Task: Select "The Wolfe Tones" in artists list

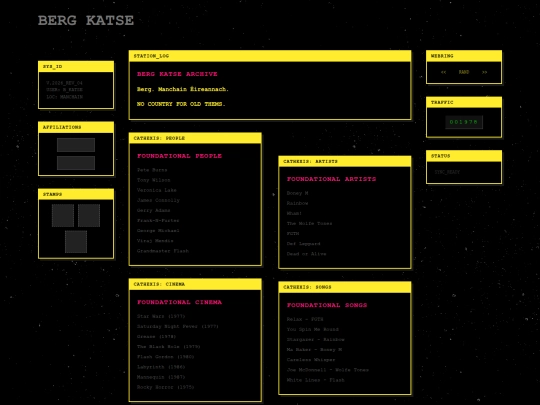Action: click(x=309, y=224)
